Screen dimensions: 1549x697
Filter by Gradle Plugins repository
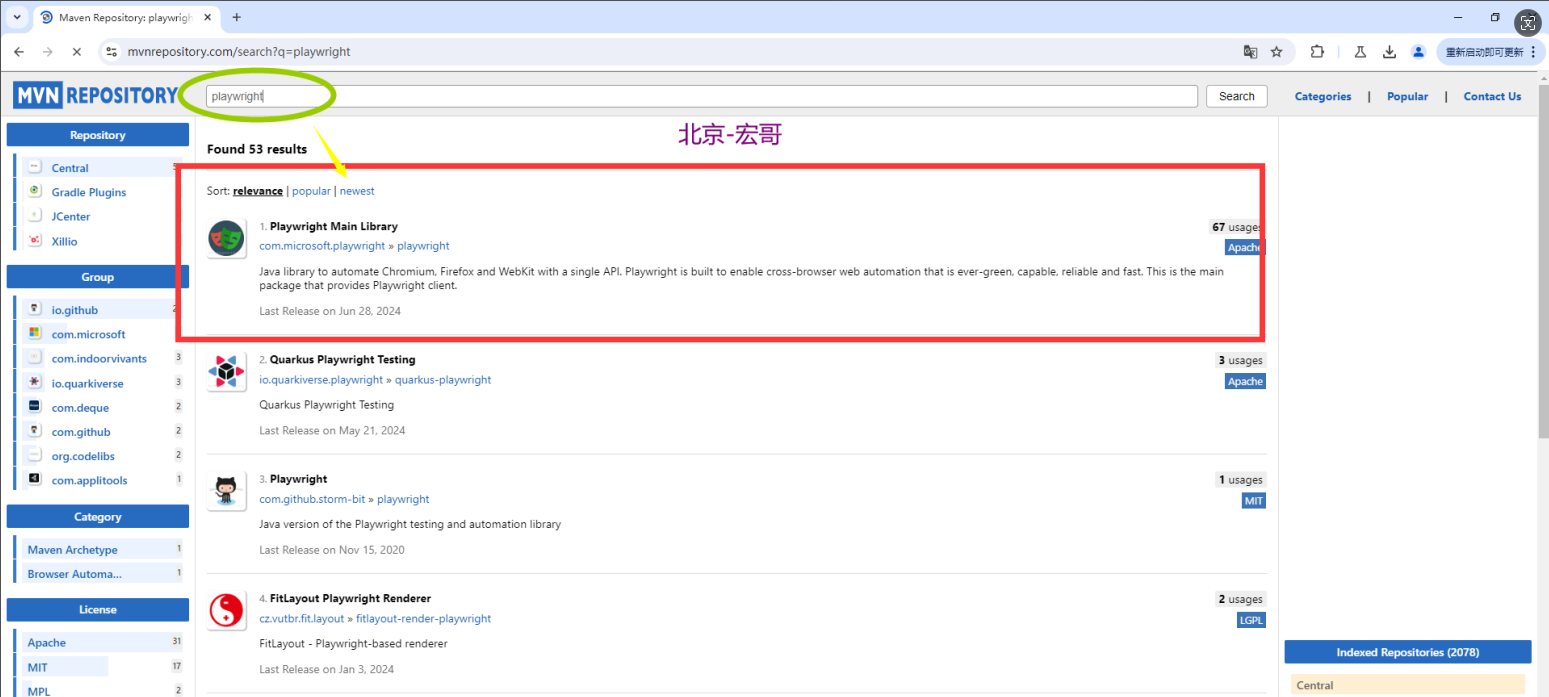(x=89, y=192)
